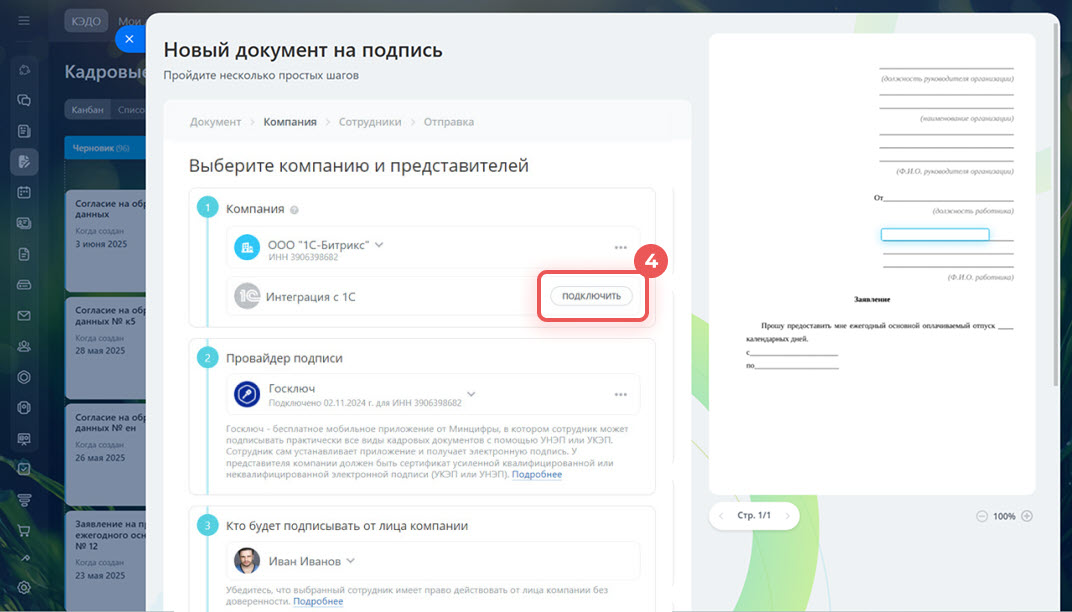
Task: Open three-dots menu for Госключ provider
Action: pyautogui.click(x=620, y=395)
